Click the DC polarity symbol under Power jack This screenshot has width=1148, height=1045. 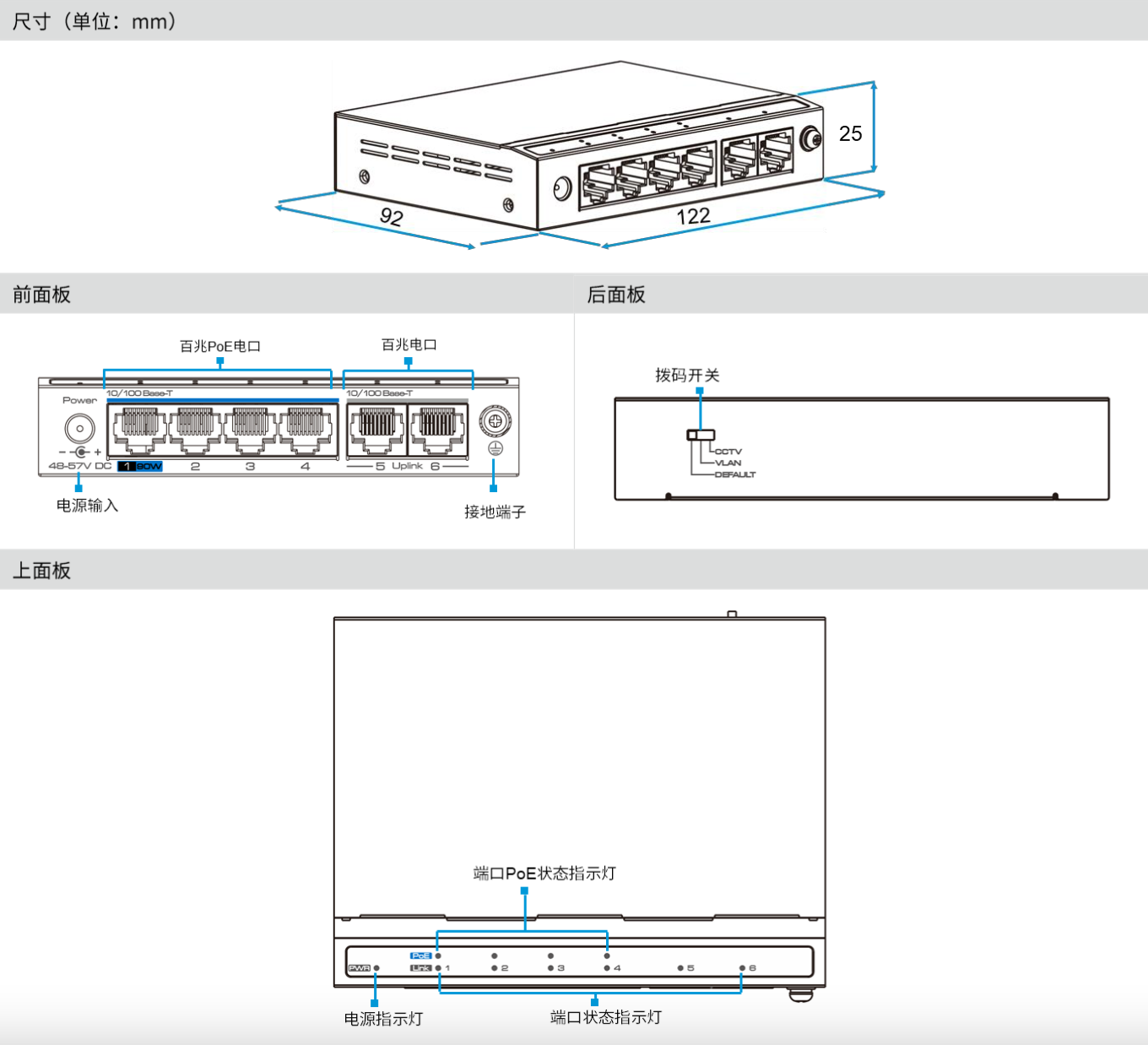click(x=80, y=452)
